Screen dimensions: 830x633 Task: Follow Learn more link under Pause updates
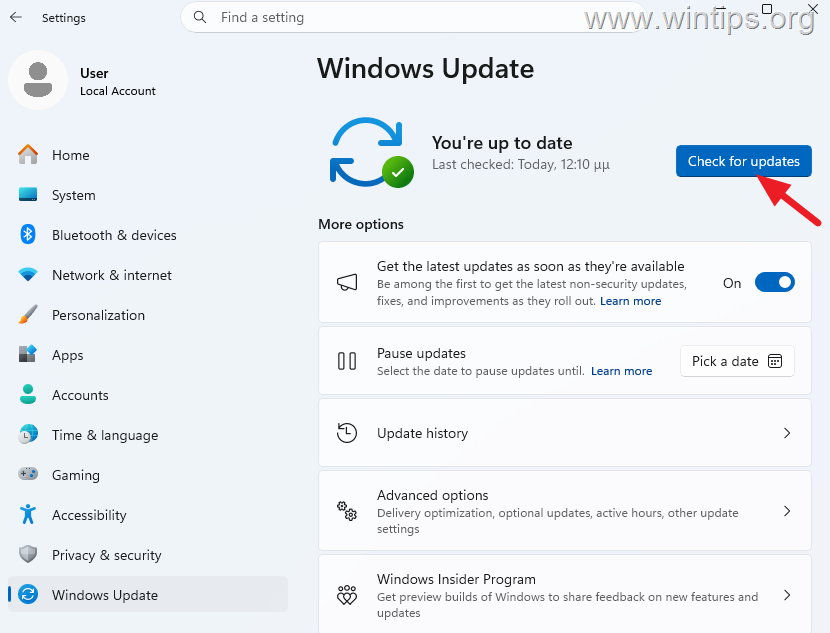click(621, 371)
